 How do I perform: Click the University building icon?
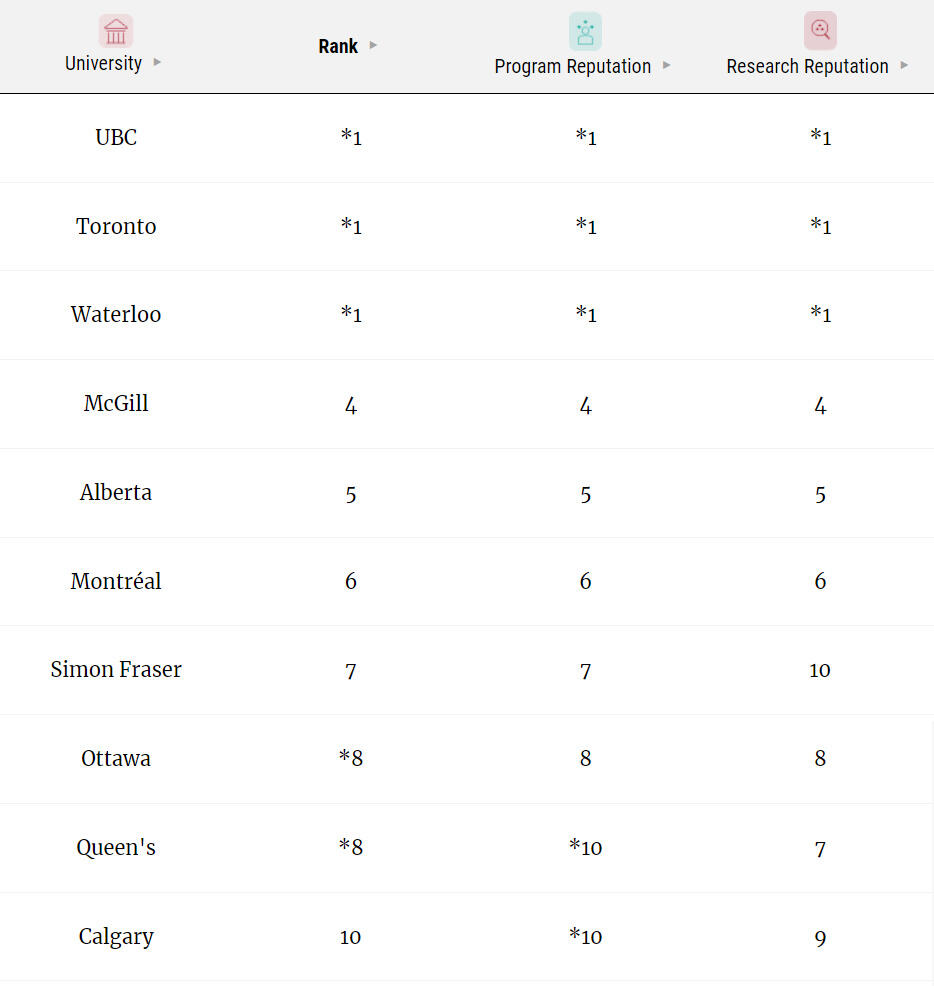(116, 31)
